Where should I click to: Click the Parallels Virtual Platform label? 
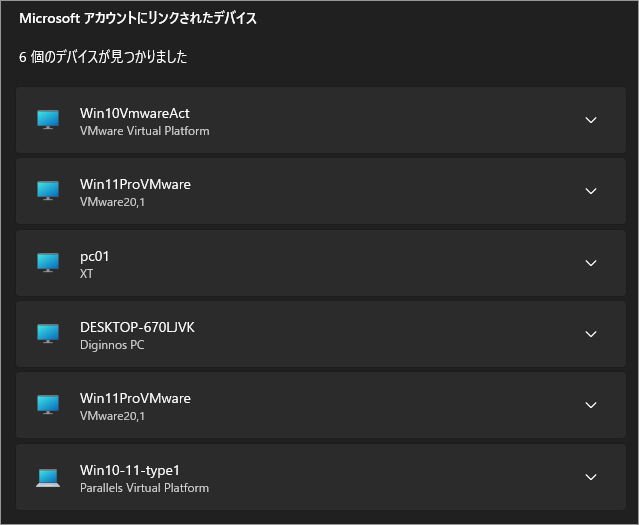[144, 488]
